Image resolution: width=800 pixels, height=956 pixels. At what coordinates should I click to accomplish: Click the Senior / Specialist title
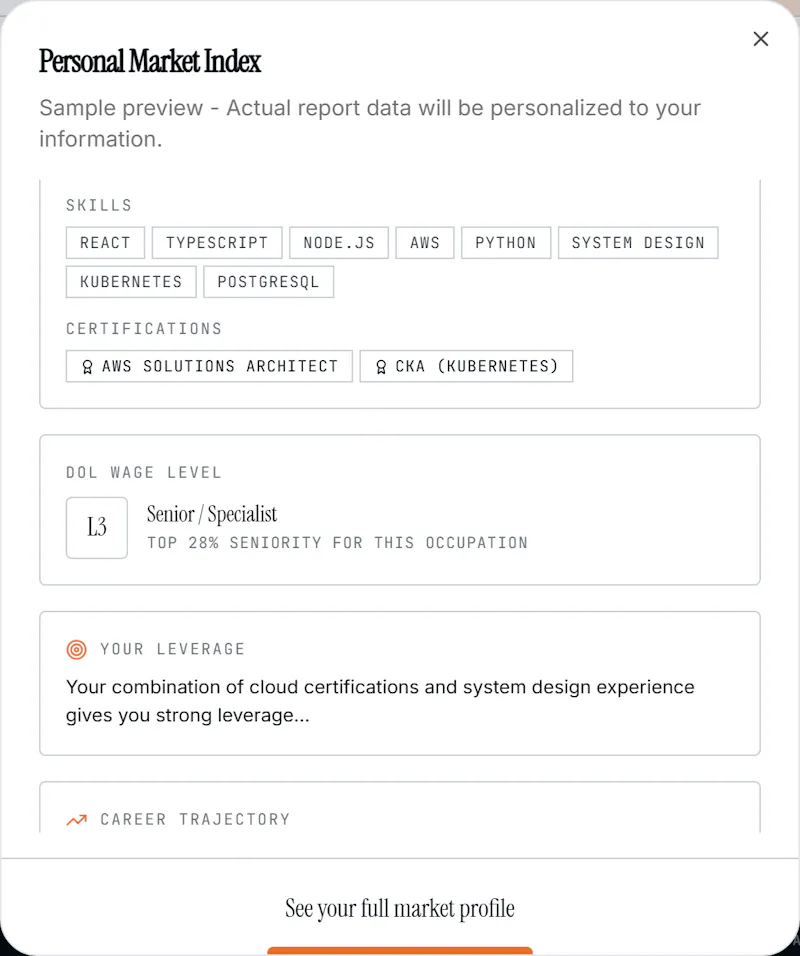[212, 514]
